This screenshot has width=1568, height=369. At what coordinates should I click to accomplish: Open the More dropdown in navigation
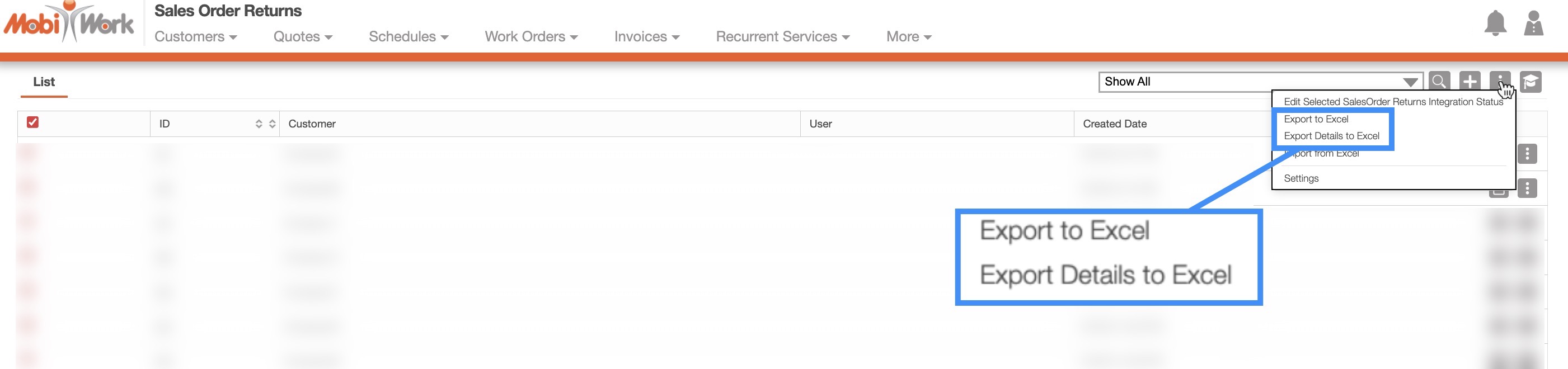(908, 37)
